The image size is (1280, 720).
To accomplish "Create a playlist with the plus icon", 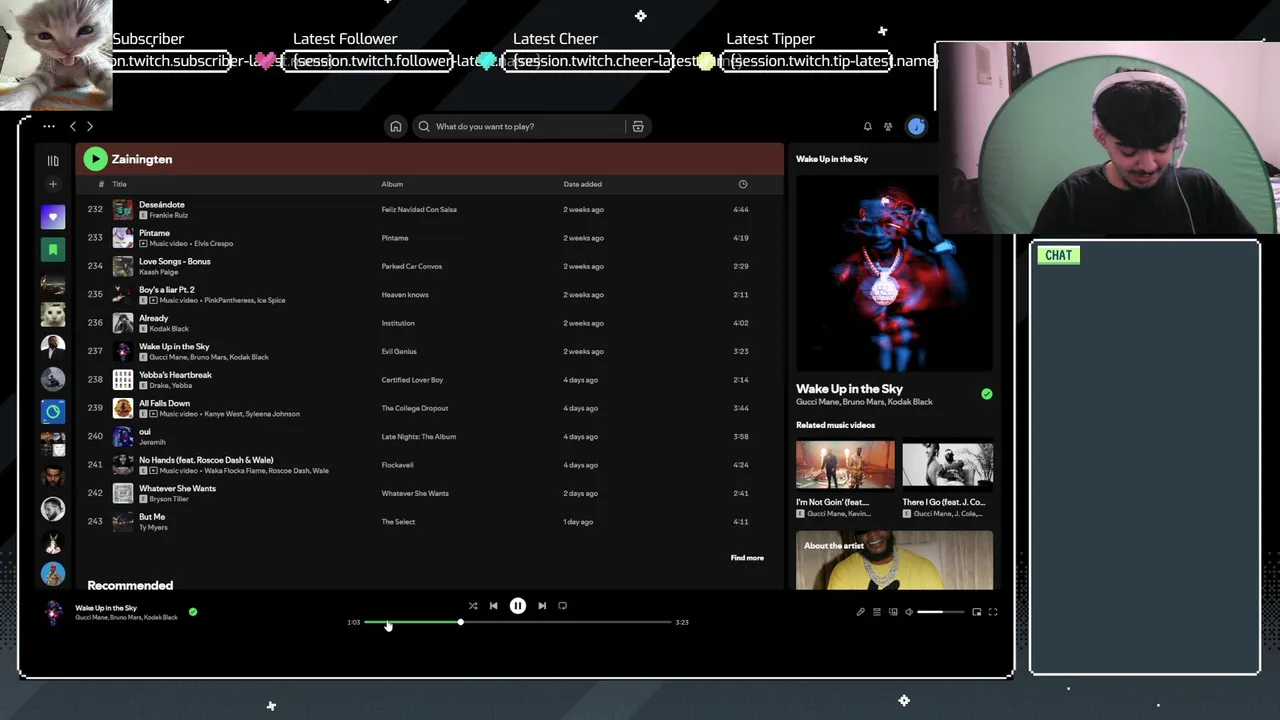I will click(x=53, y=184).
